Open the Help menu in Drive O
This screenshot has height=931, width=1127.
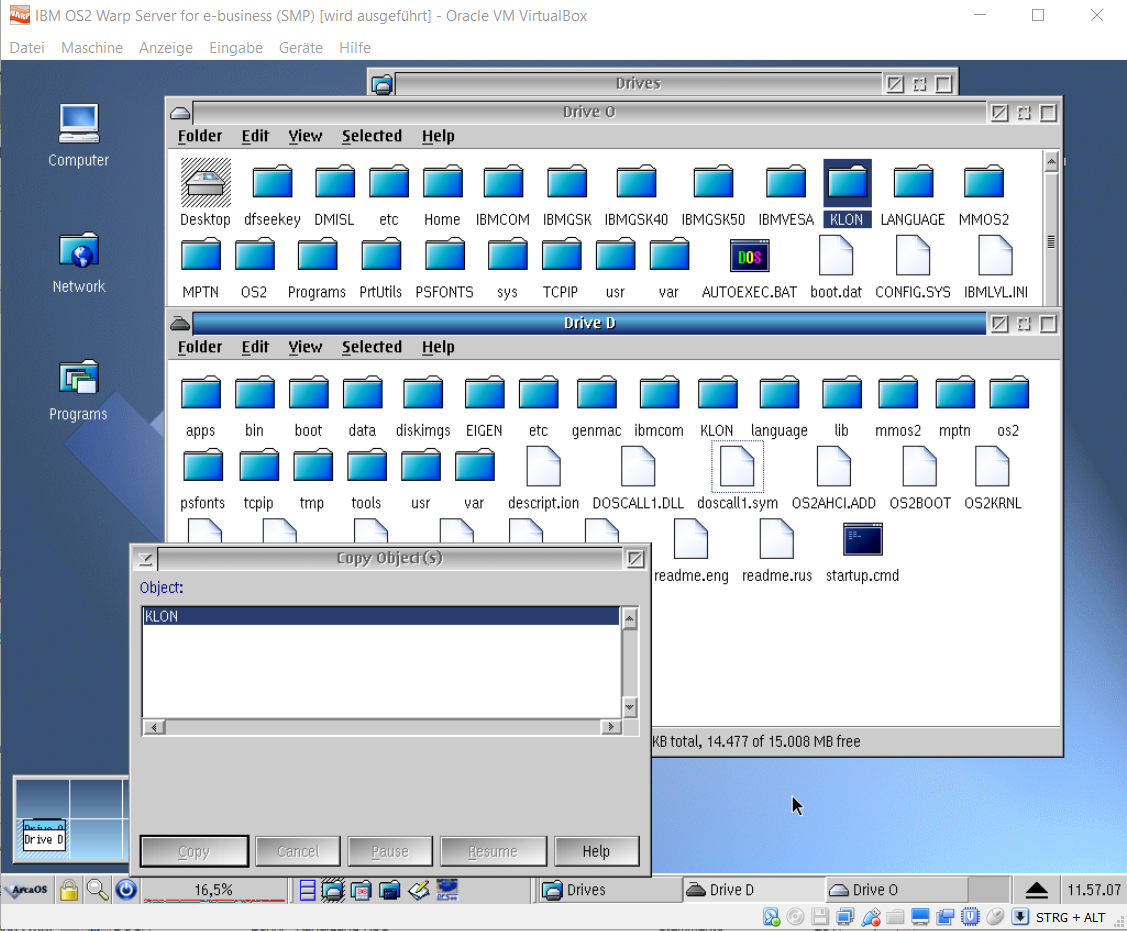pos(438,136)
